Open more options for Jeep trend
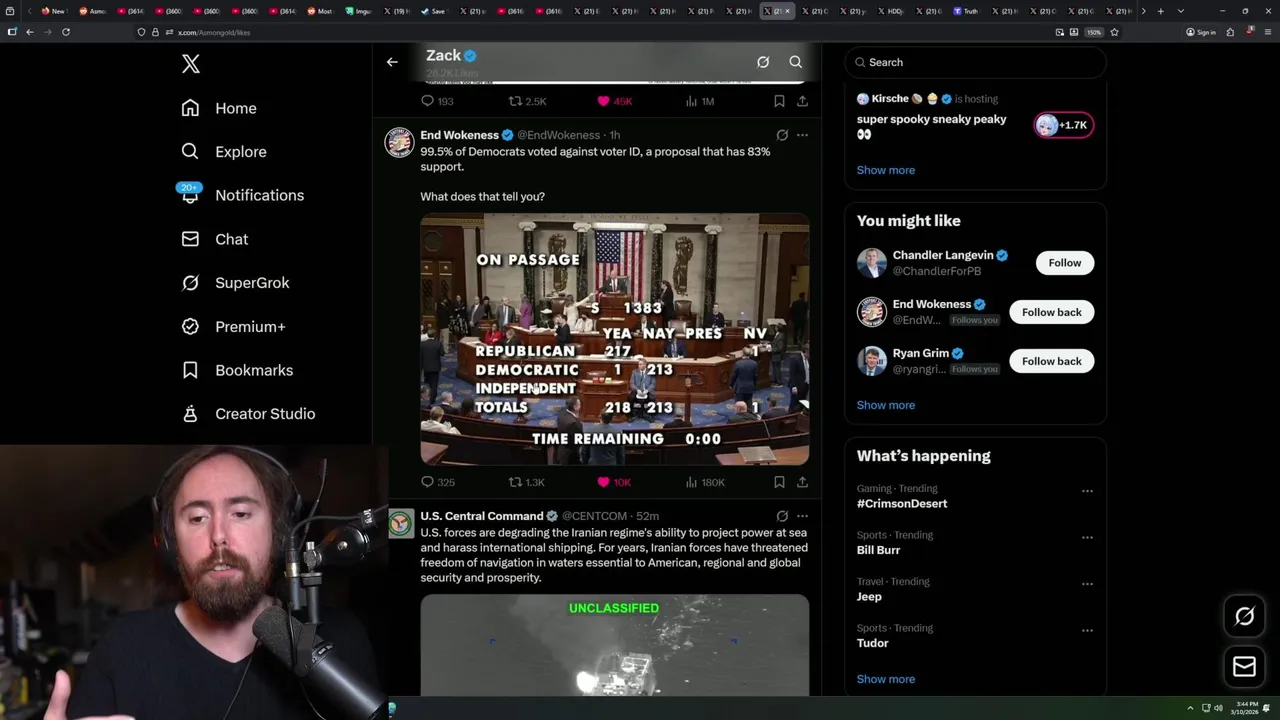The height and width of the screenshot is (720, 1280). click(1087, 584)
